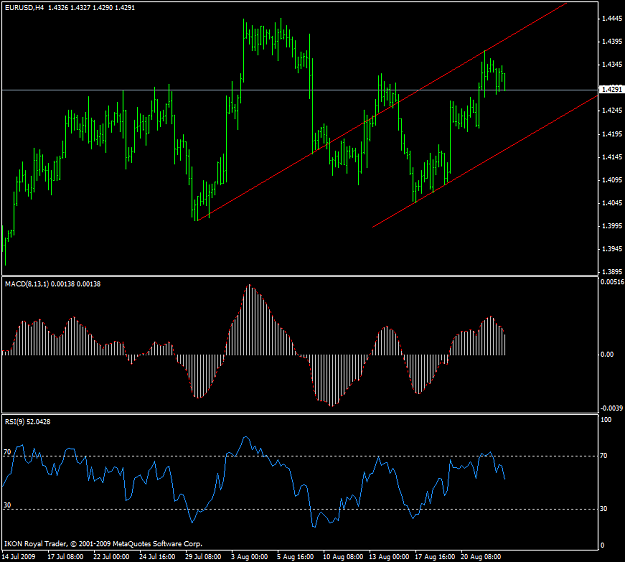
Task: Click the 14 Jul 2009 date label
Action: tap(19, 556)
